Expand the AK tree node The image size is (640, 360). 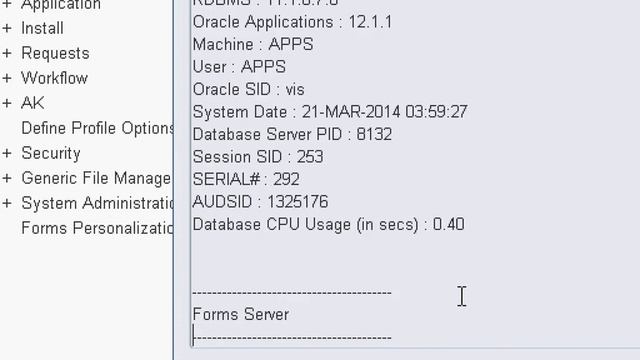(7, 103)
